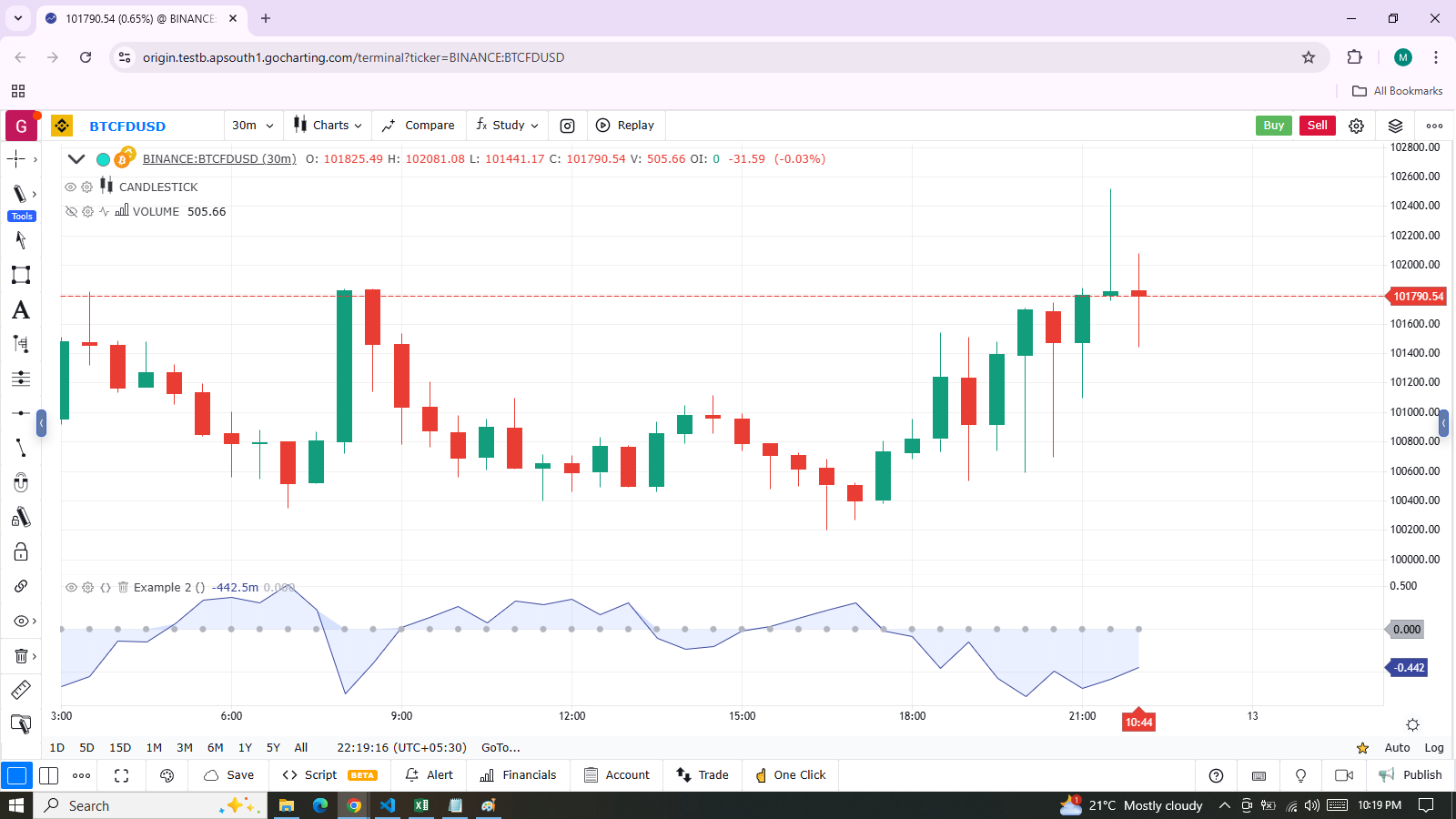This screenshot has width=1456, height=819.
Task: Click the ruler measure tool
Action: point(20,690)
